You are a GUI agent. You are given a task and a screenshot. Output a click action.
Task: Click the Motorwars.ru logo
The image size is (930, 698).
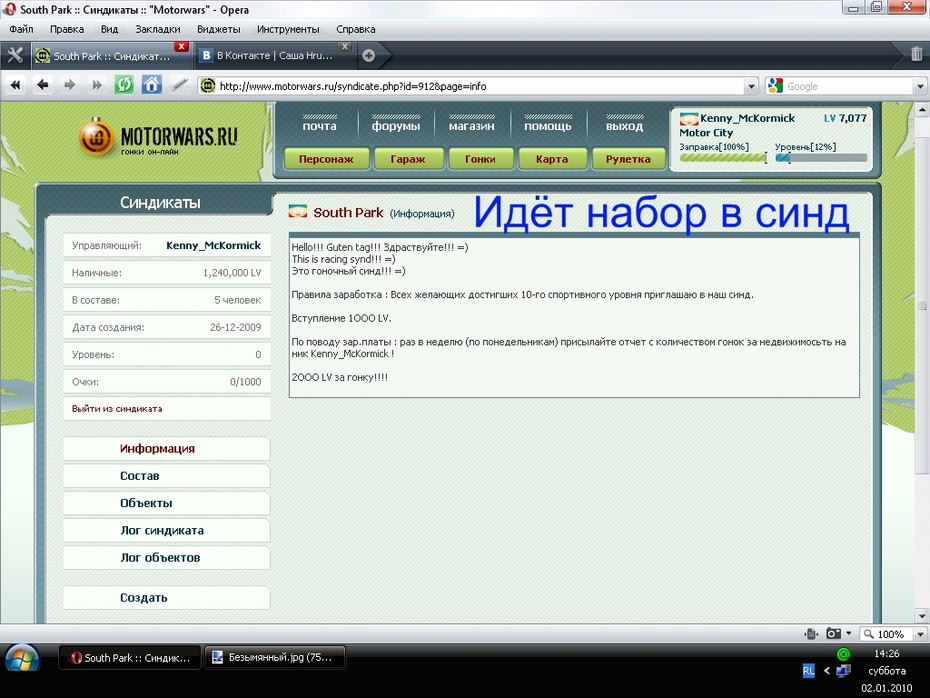159,137
